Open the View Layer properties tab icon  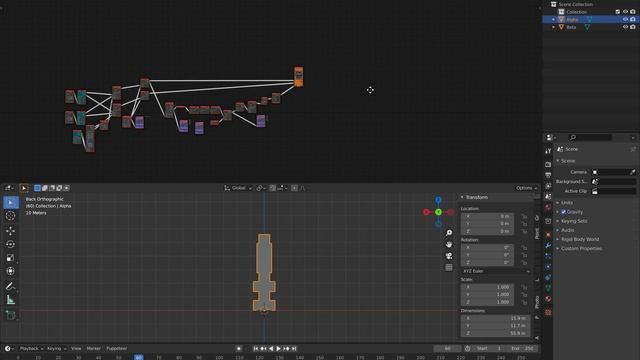coord(548,186)
